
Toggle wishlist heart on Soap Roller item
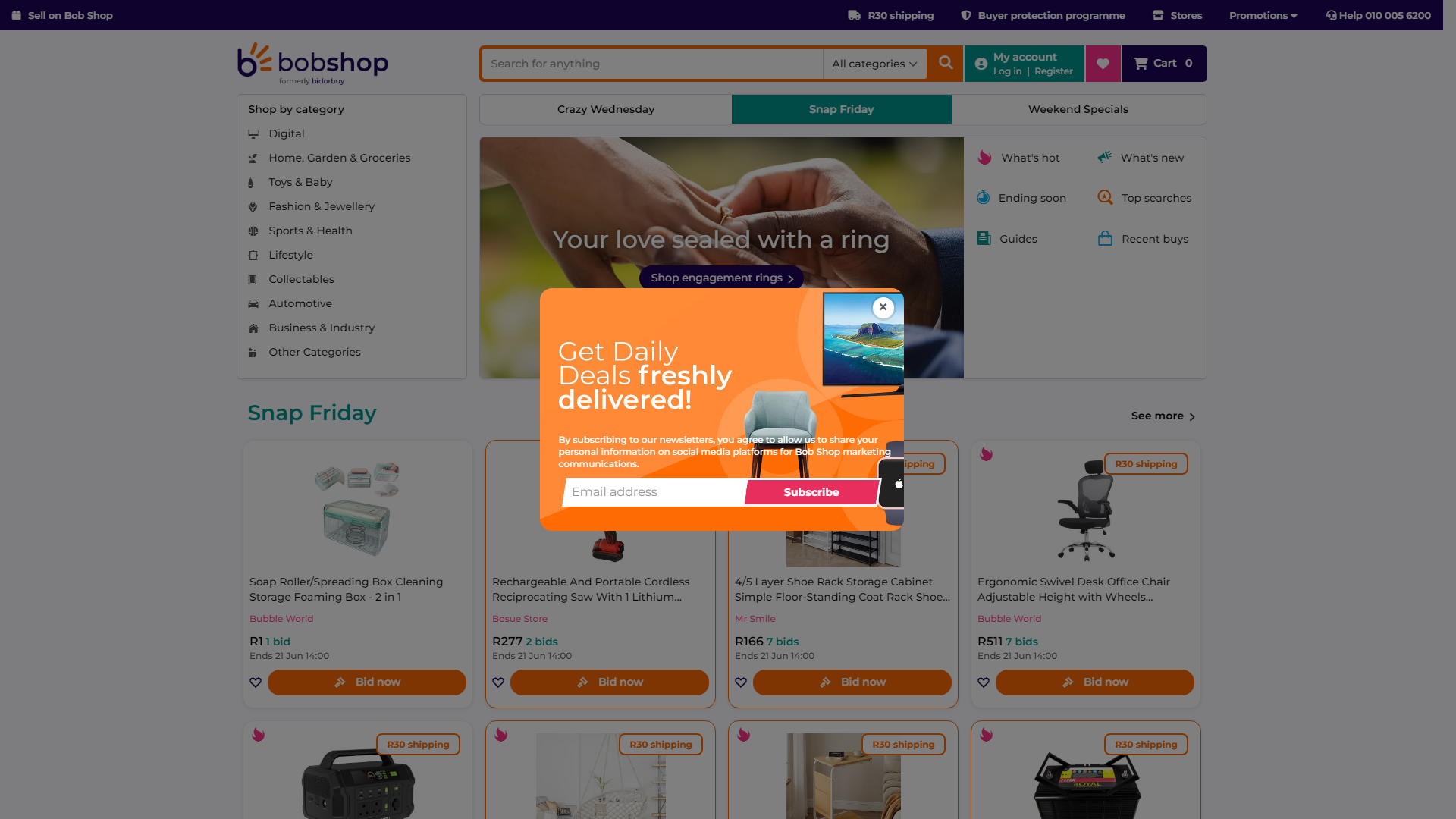pos(256,682)
